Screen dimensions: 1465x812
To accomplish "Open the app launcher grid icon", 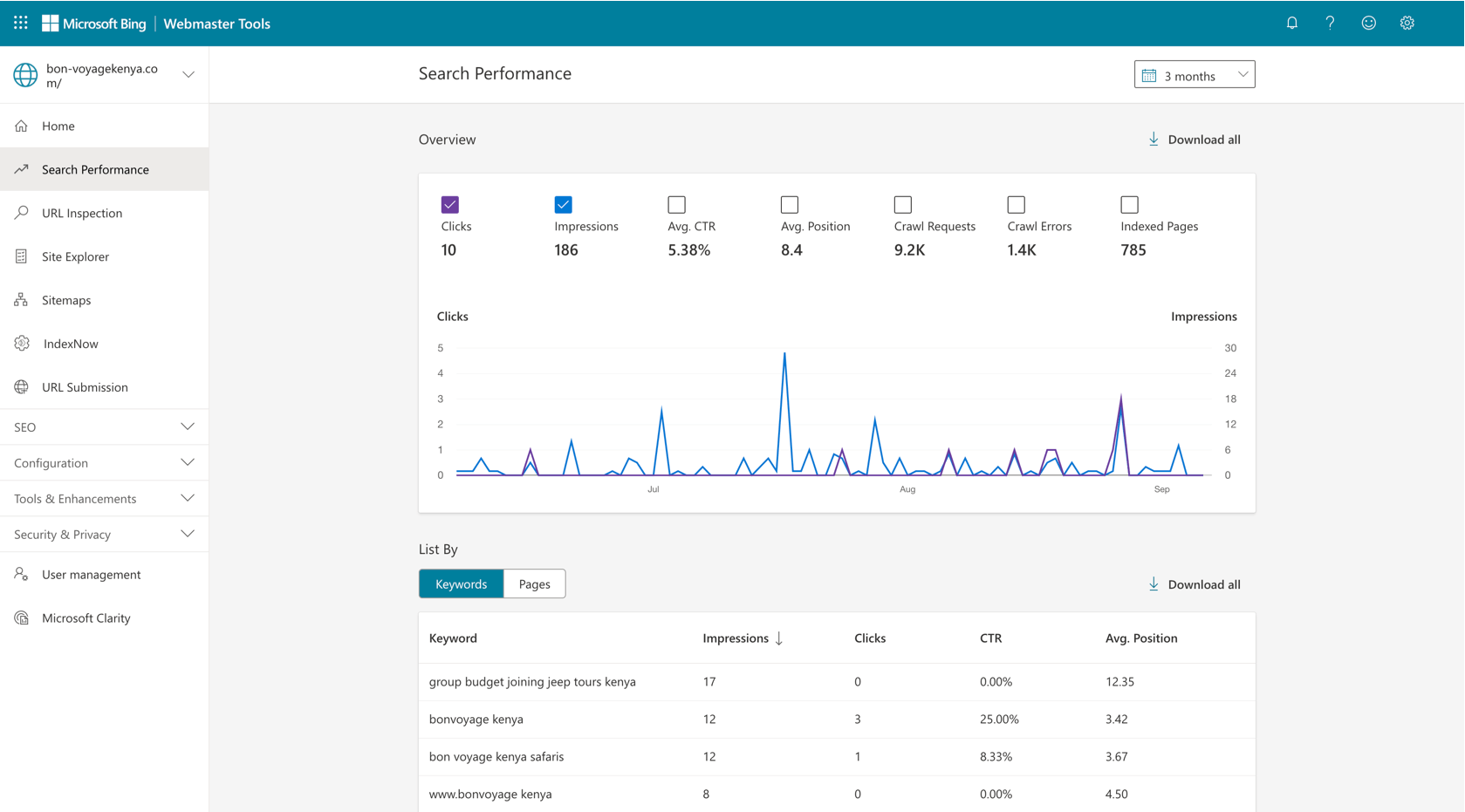I will 21,24.
